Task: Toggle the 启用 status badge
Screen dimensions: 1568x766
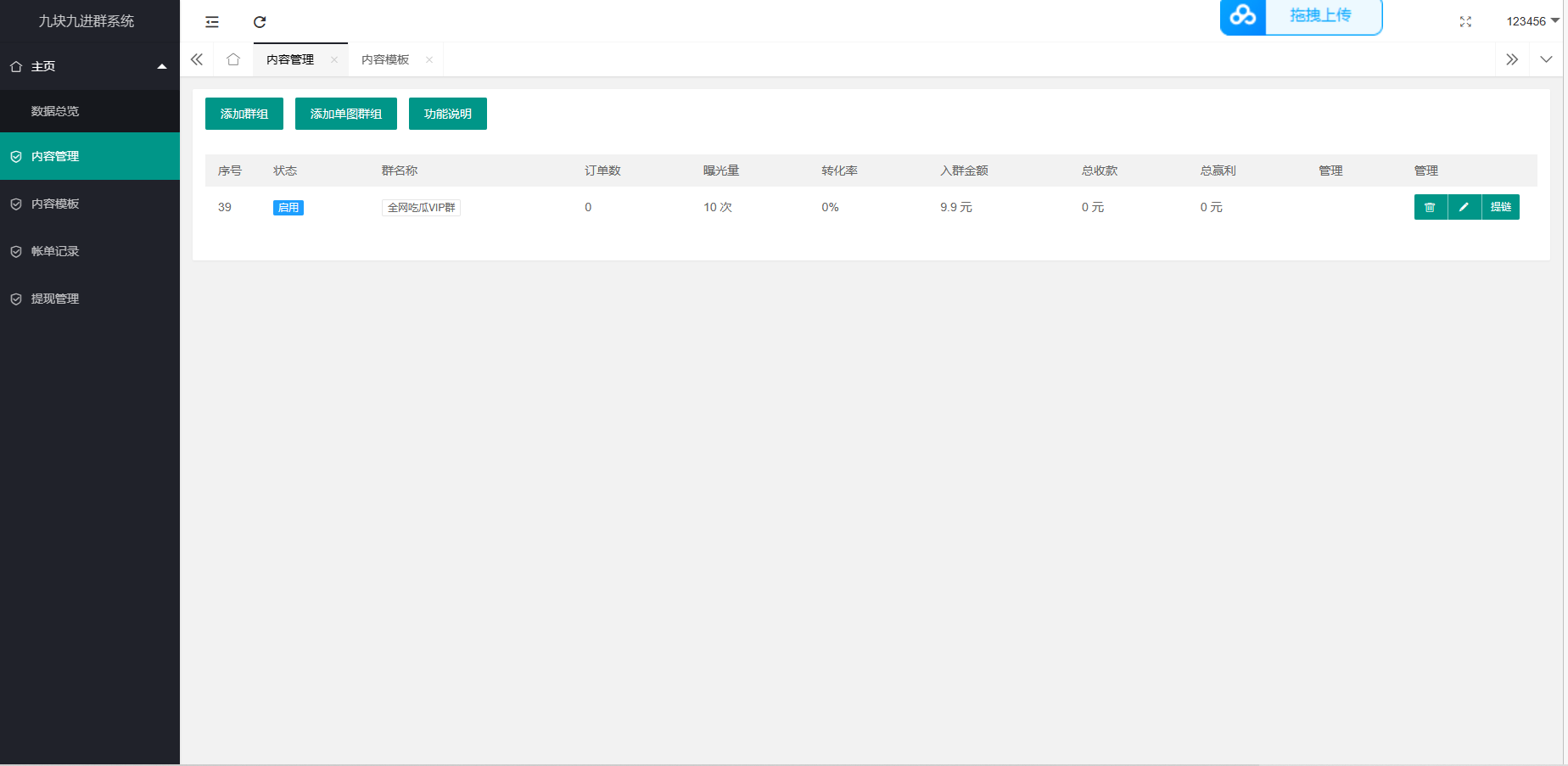Action: [288, 208]
